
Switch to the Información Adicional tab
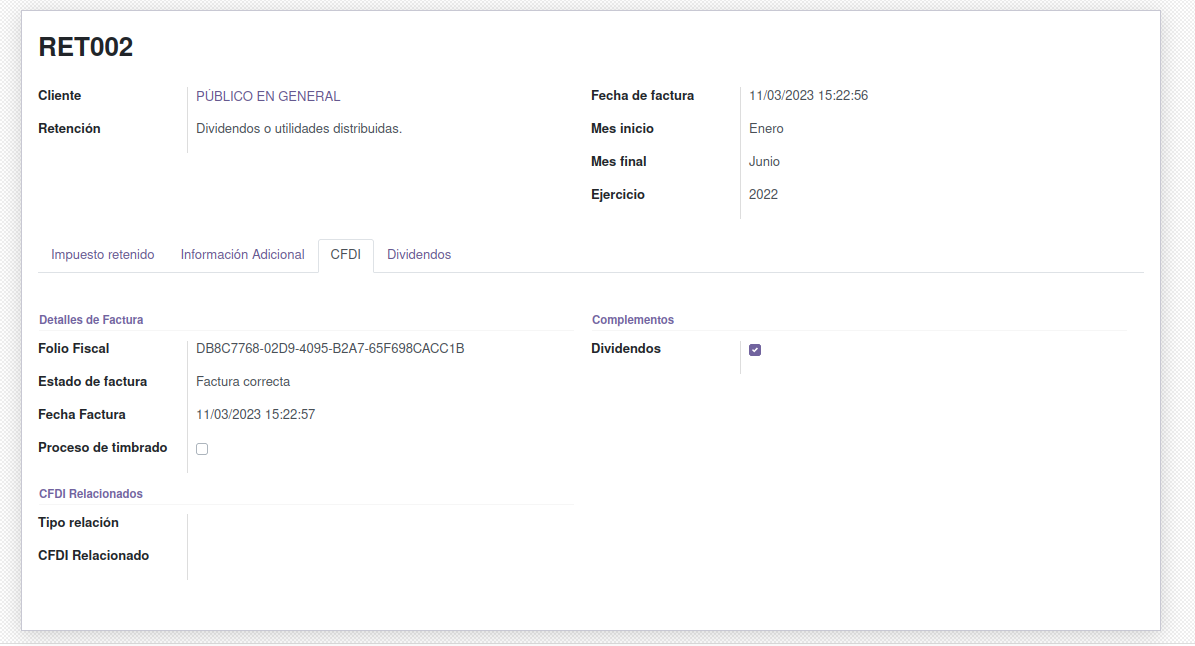[242, 255]
